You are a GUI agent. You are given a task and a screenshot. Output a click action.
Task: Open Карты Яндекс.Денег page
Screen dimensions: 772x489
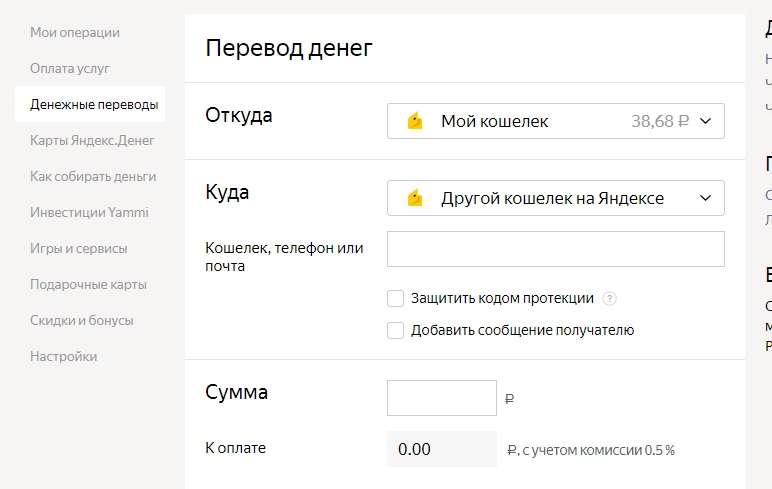pyautogui.click(x=92, y=140)
